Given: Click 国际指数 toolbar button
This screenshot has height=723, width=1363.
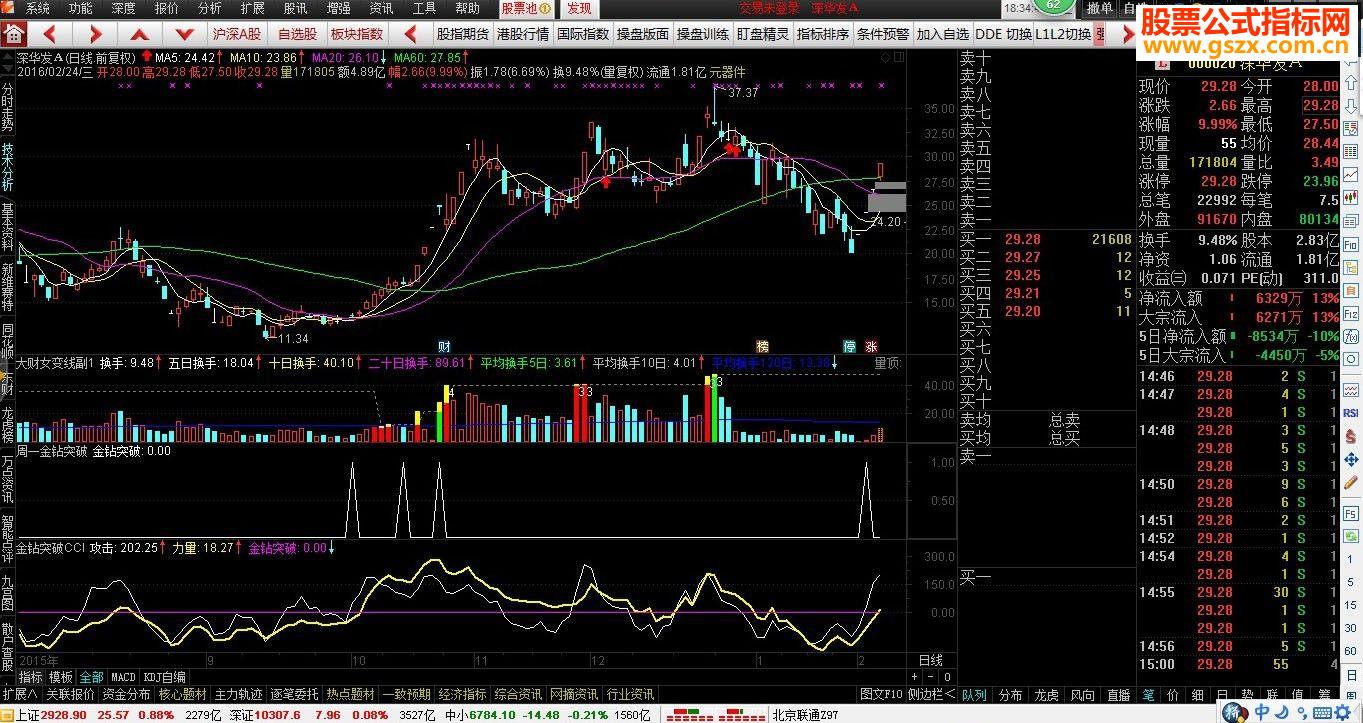Looking at the screenshot, I should (x=582, y=34).
